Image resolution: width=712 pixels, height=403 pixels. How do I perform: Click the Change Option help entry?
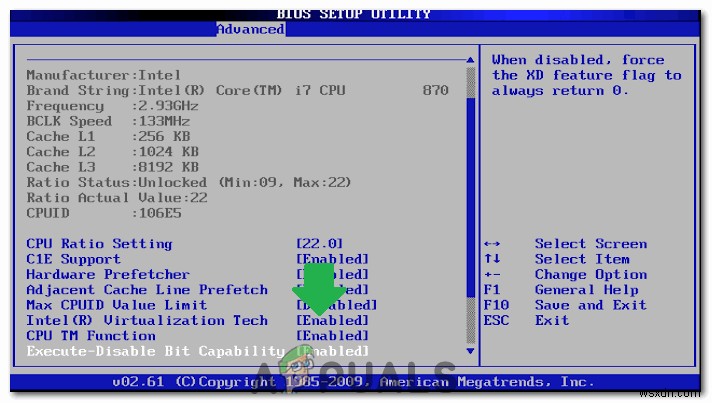point(591,275)
